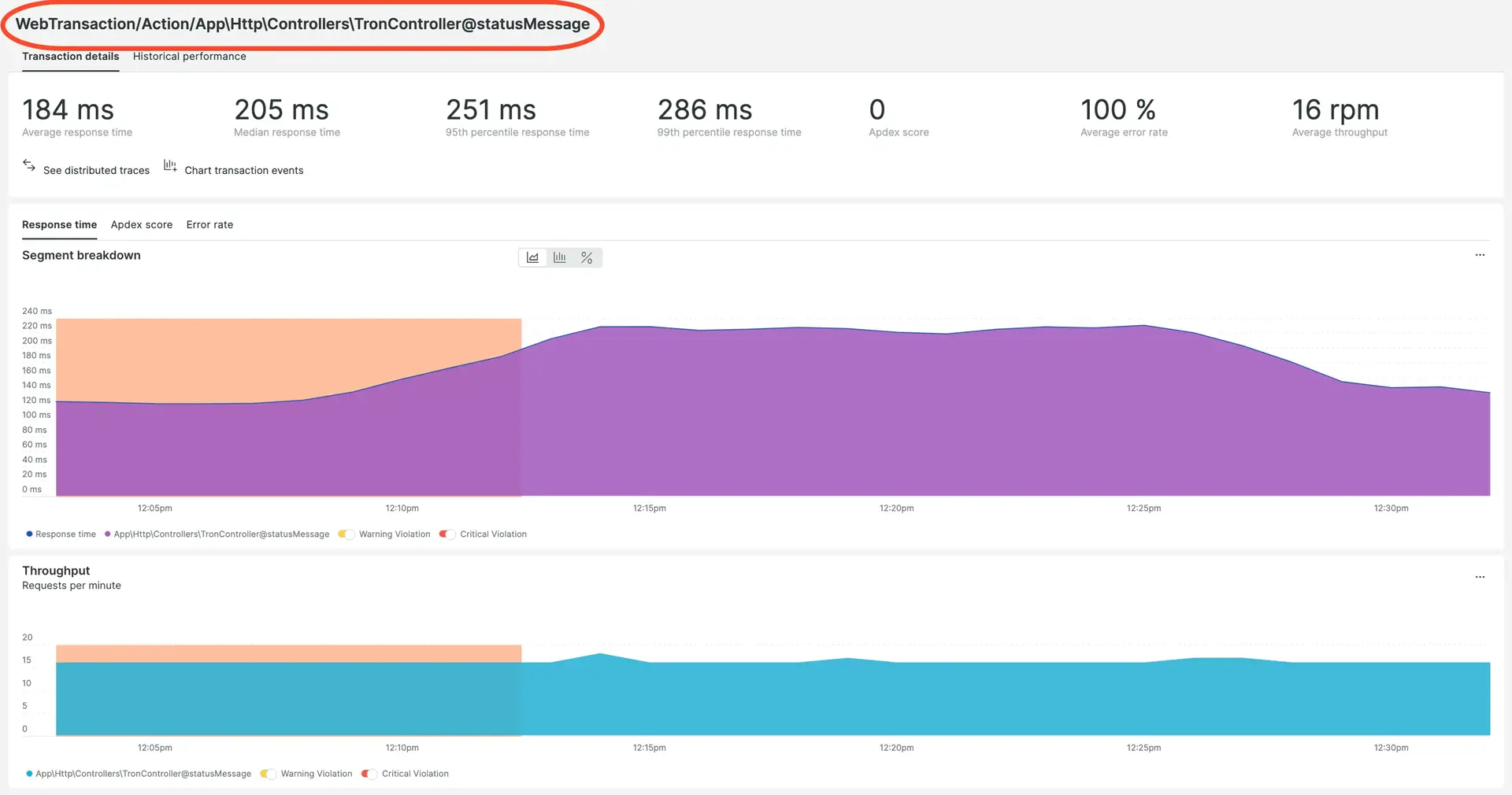This screenshot has height=795, width=1512.
Task: Toggle Warning Violation in Segment breakdown legend
Action: (346, 534)
